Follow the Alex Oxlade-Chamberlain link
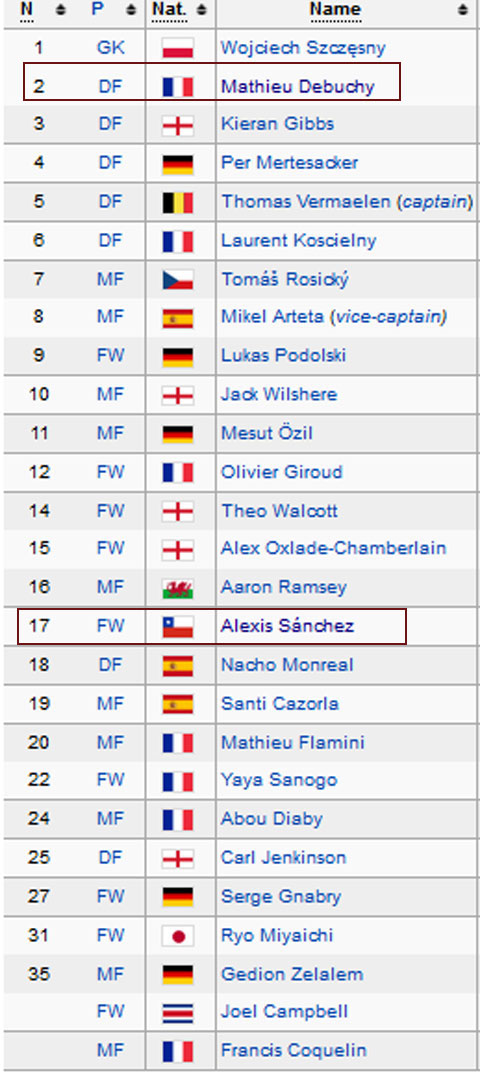 333,549
